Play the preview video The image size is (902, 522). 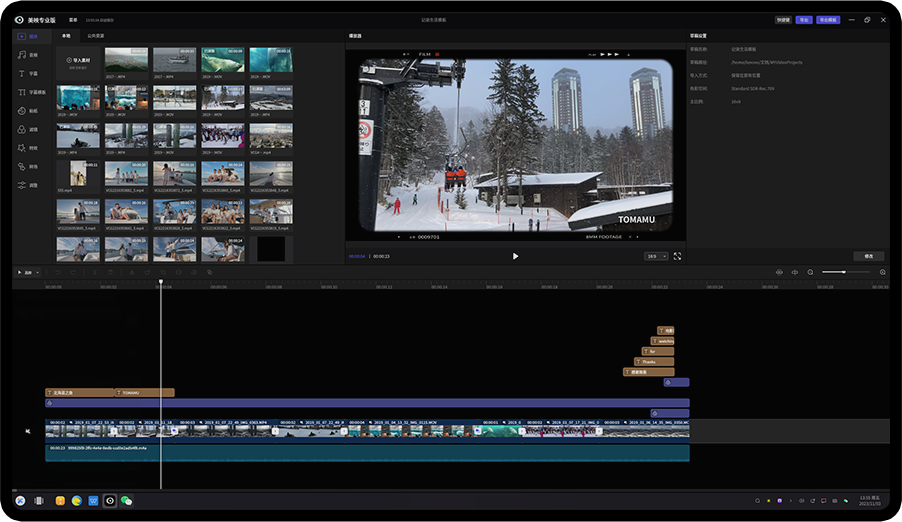coord(515,256)
